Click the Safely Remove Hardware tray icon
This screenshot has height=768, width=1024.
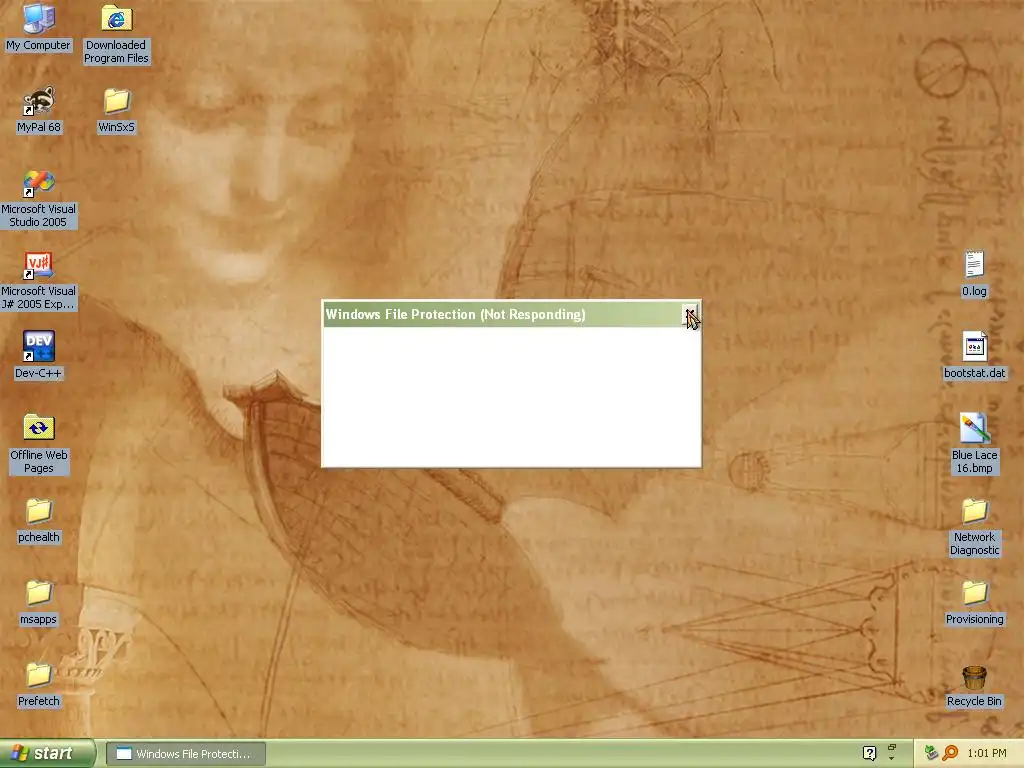pyautogui.click(x=931, y=753)
